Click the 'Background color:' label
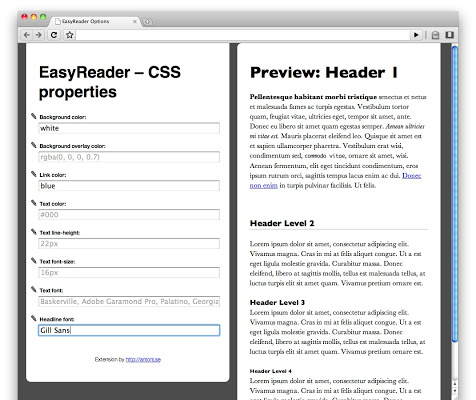The image size is (476, 400). 63,117
